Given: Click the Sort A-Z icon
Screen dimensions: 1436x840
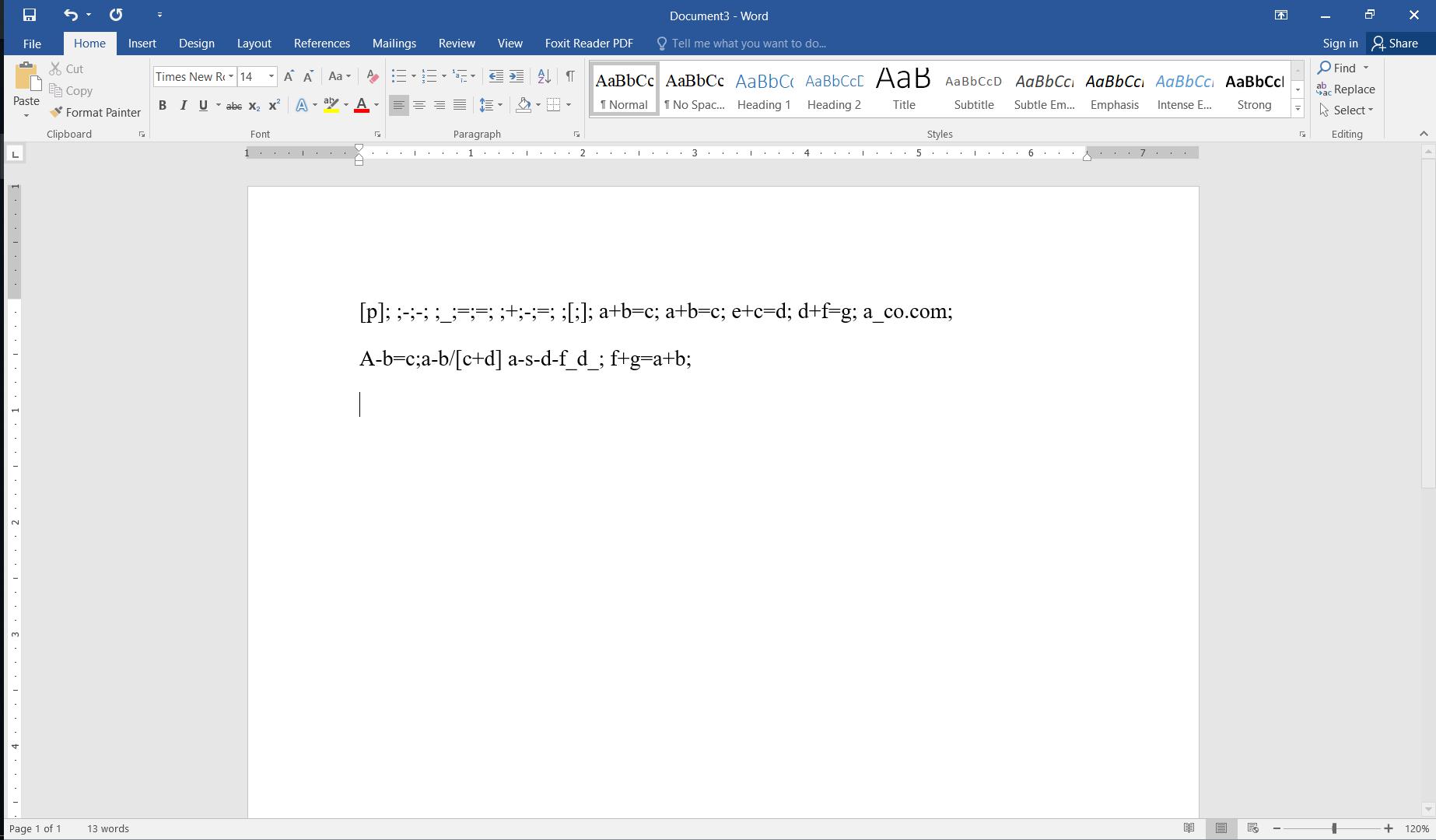Looking at the screenshot, I should pyautogui.click(x=544, y=76).
